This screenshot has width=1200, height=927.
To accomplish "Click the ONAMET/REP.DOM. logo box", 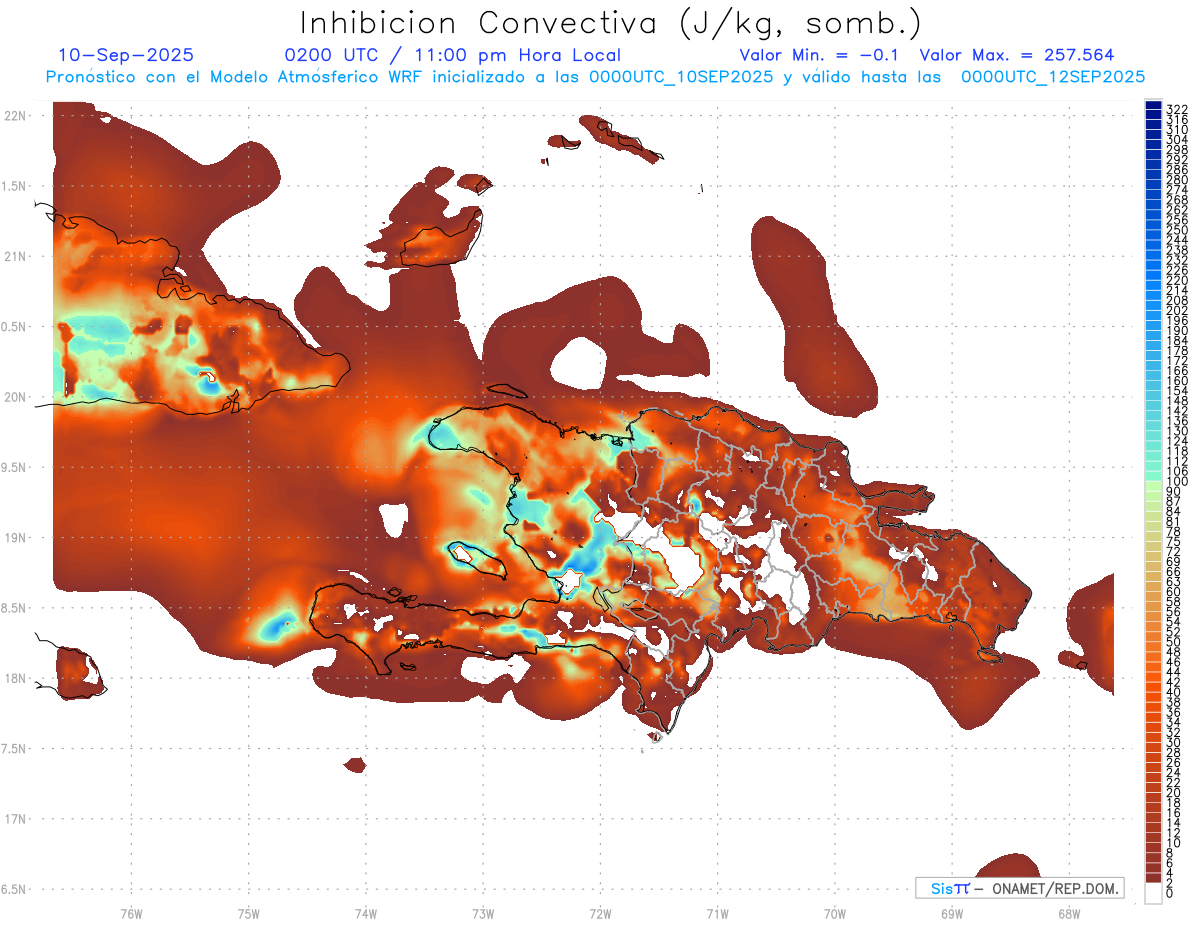I will tap(1019, 888).
